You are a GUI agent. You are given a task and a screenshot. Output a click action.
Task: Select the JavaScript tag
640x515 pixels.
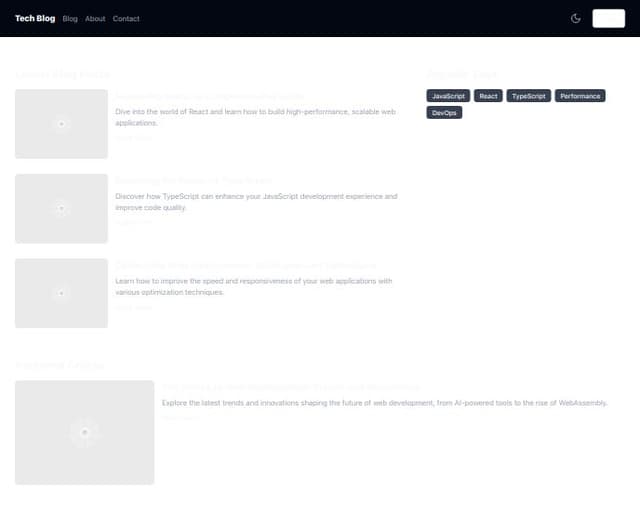click(x=448, y=96)
